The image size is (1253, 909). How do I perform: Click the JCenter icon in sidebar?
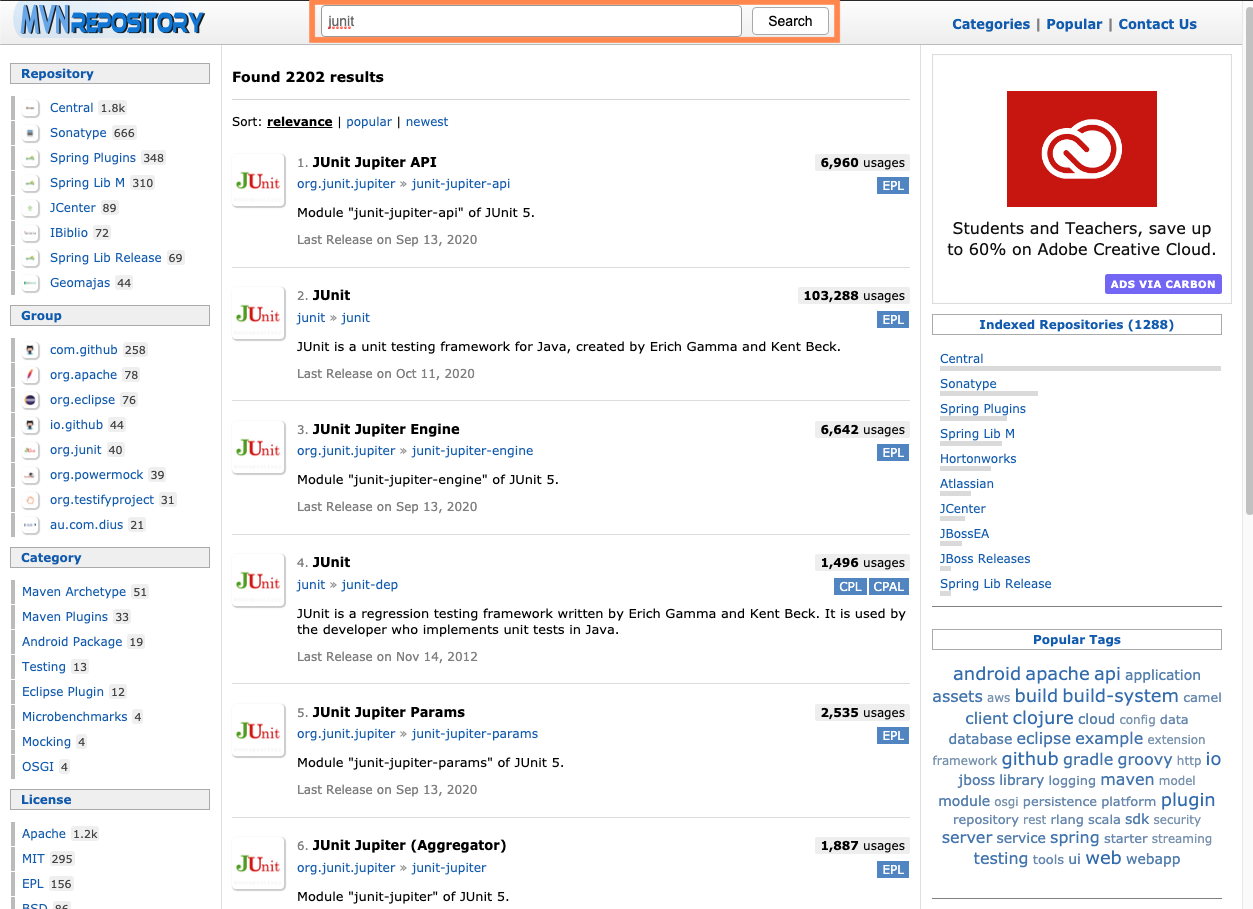pos(30,208)
